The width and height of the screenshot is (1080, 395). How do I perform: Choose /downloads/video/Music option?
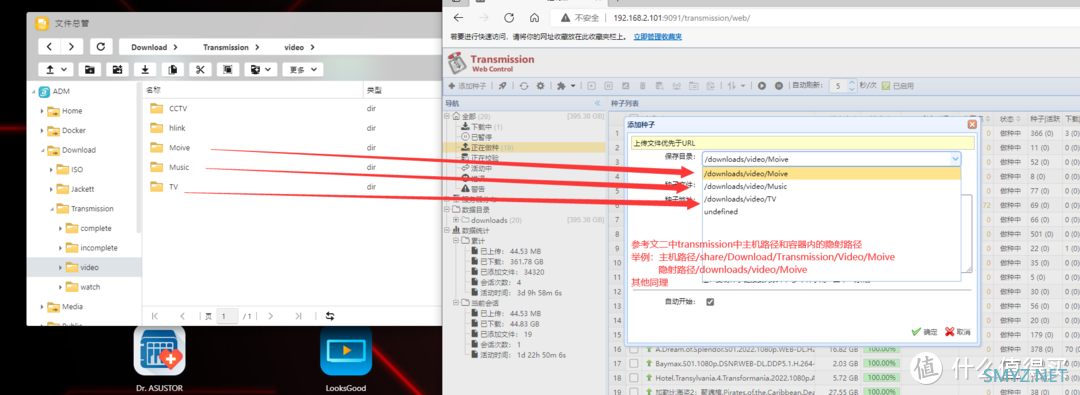831,186
